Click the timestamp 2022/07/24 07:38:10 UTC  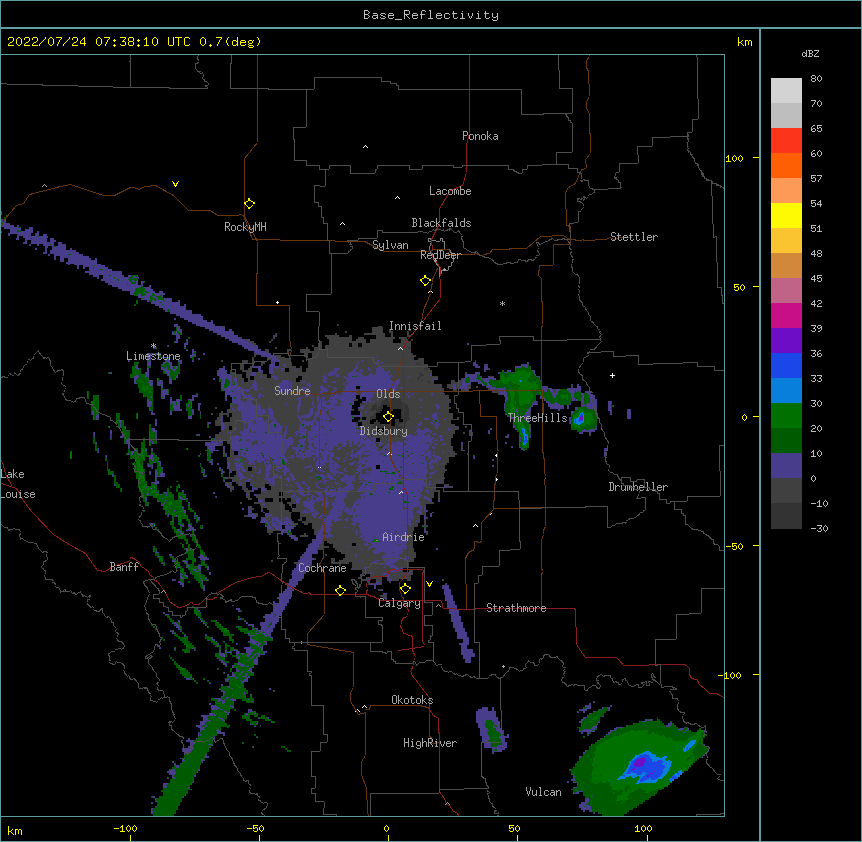(x=99, y=42)
